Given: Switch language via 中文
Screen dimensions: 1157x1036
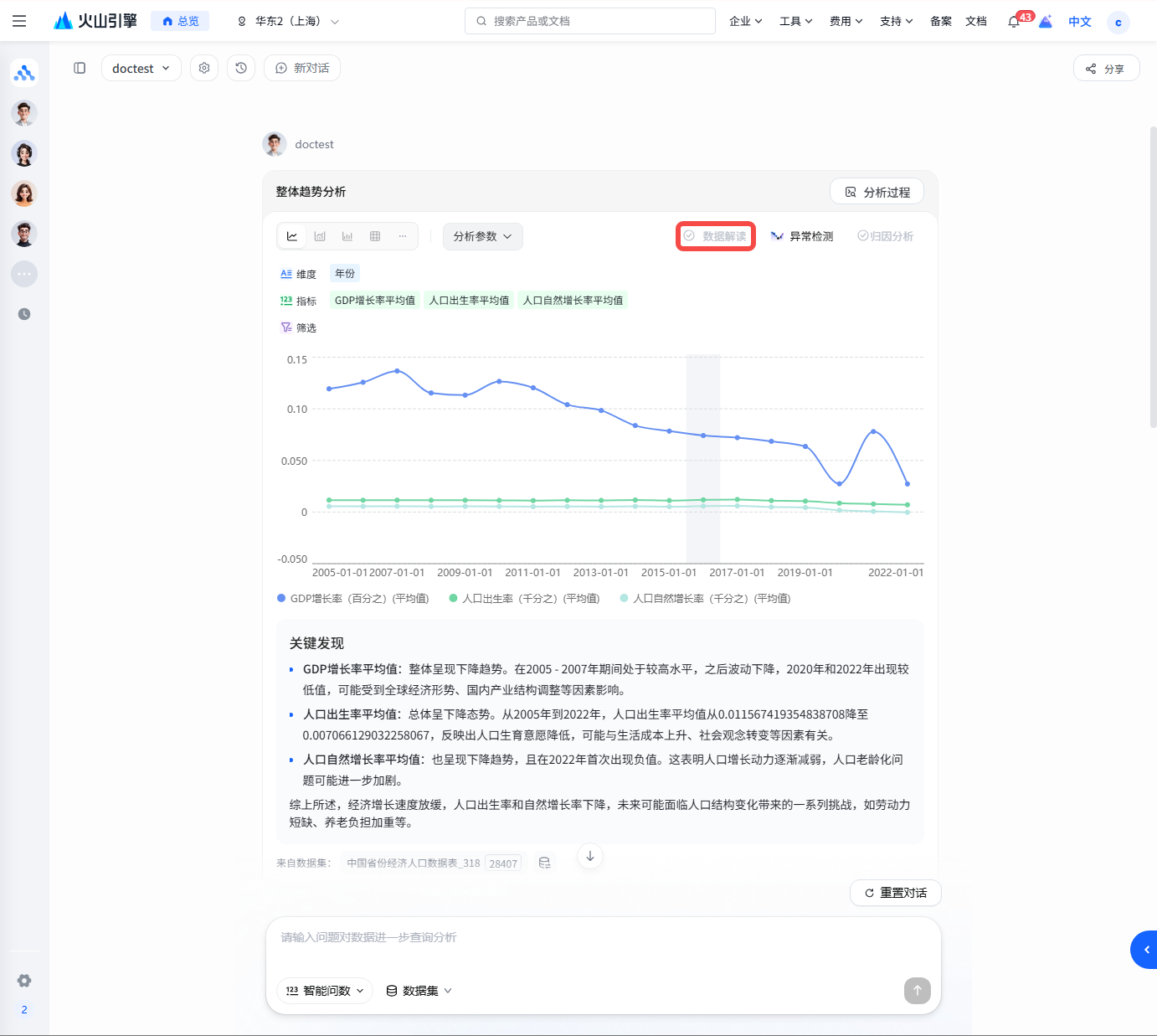Looking at the screenshot, I should click(1080, 21).
